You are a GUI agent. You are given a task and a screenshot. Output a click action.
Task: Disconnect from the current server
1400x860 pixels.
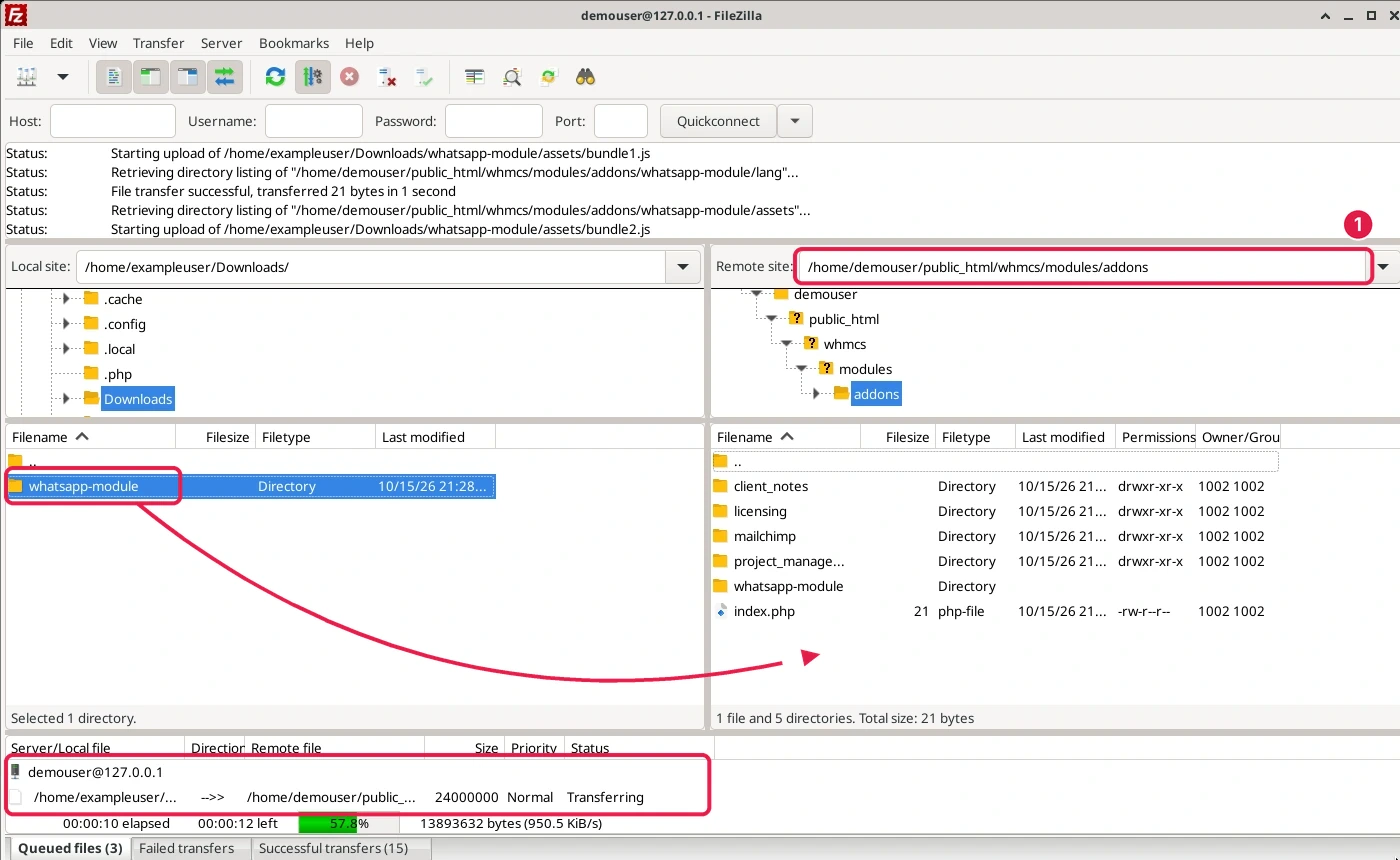387,77
